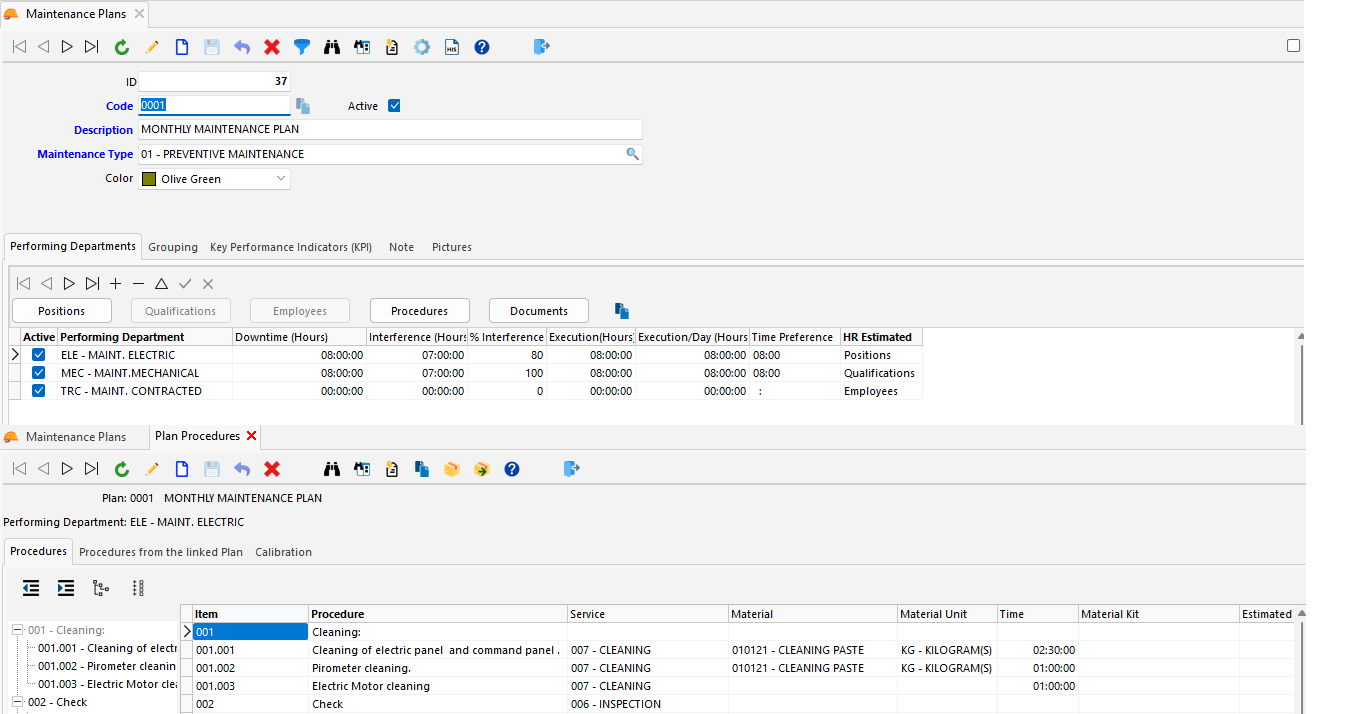Disable the Active checkbox for TRC - MAINT. CONTRACTED
The height and width of the screenshot is (714, 1365).
click(37, 390)
